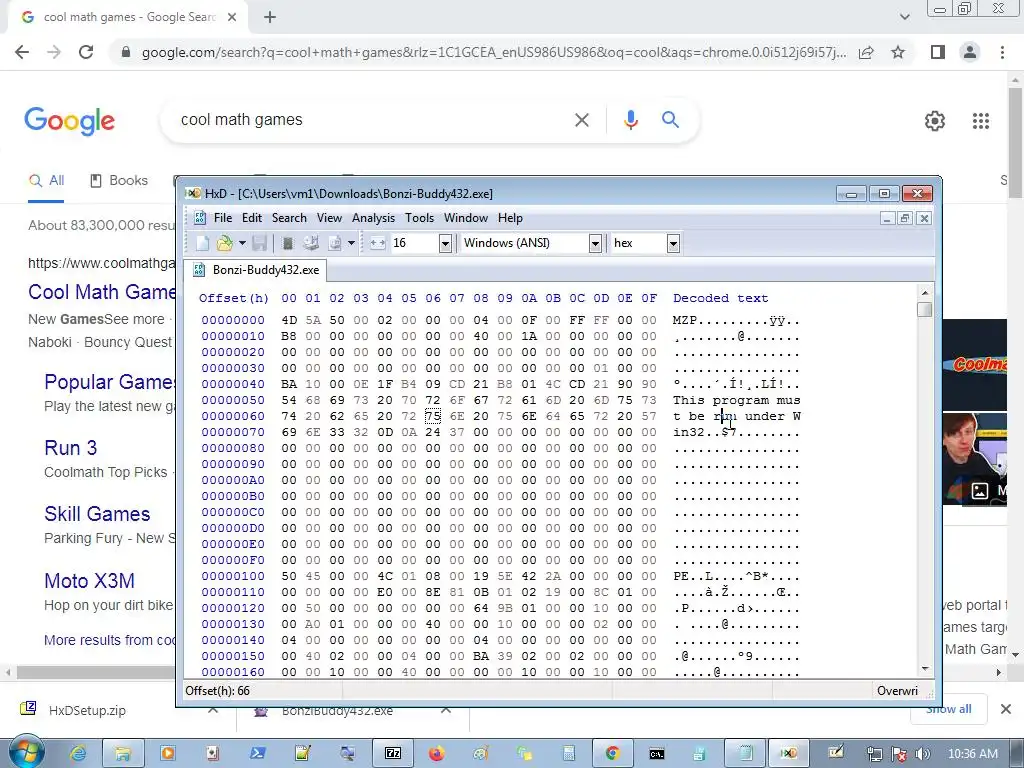Click the Google search magnifier icon

(x=670, y=120)
